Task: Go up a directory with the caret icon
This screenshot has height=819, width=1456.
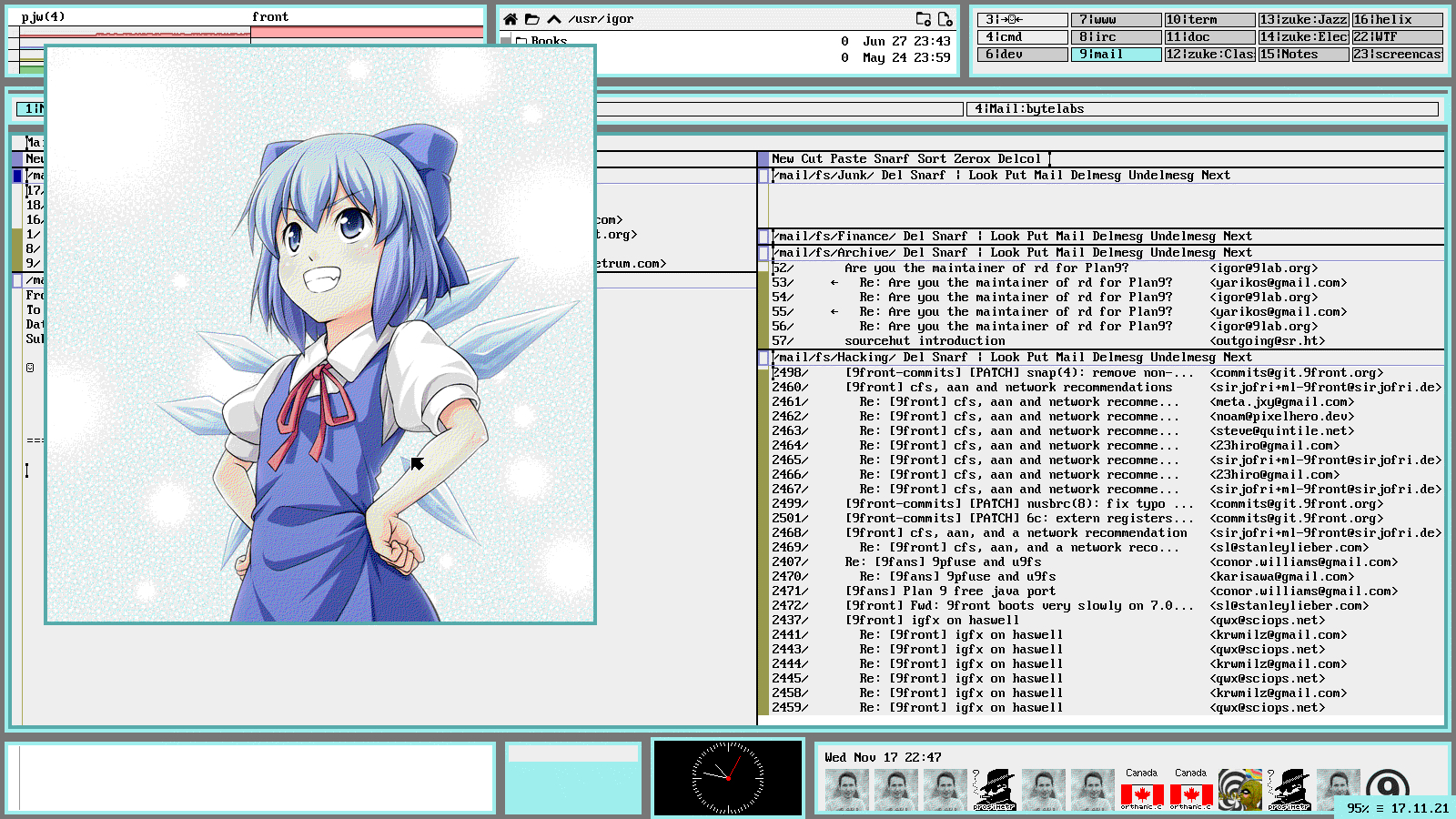Action: pos(554,19)
